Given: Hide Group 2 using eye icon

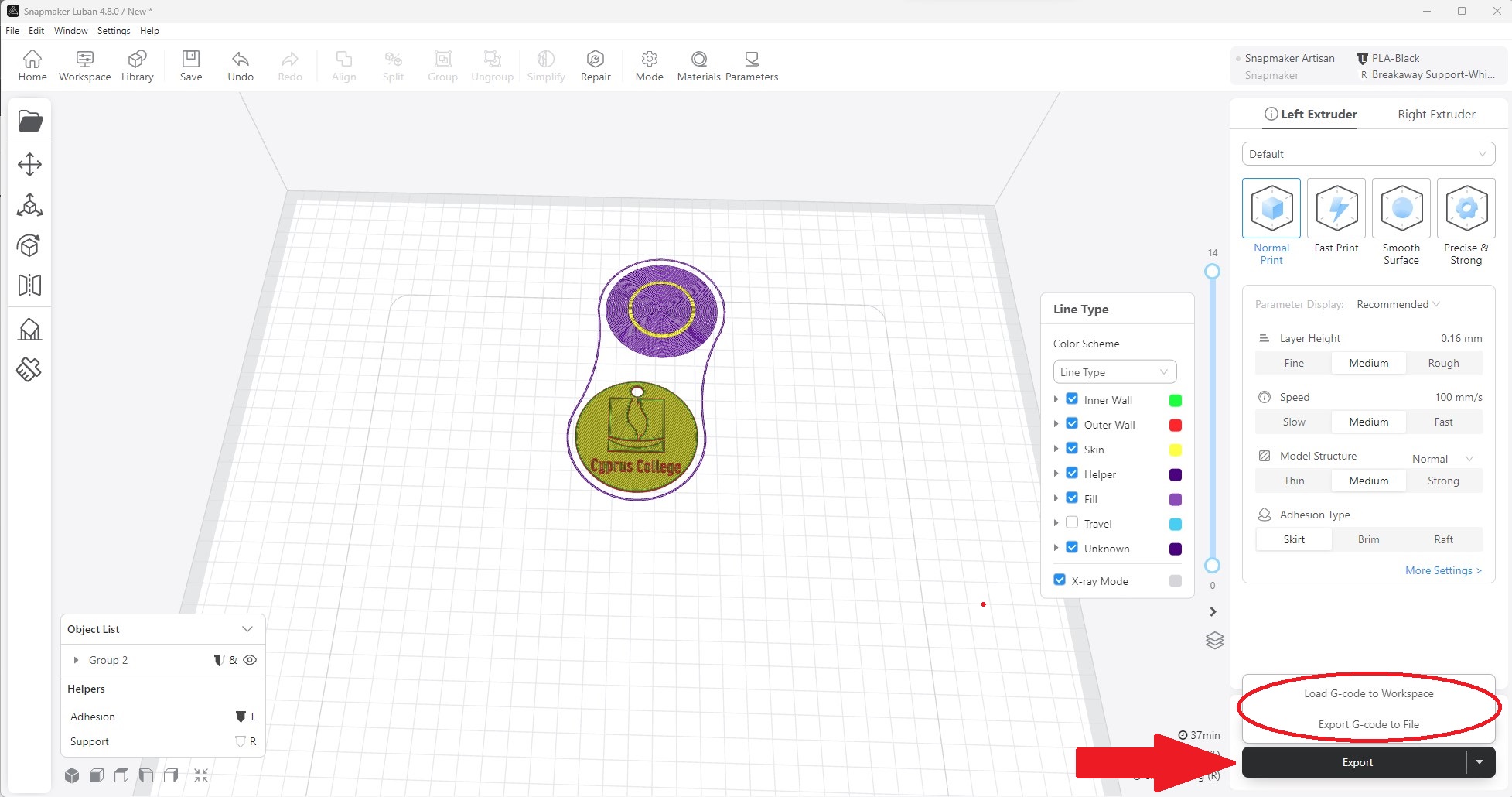Looking at the screenshot, I should pos(250,660).
